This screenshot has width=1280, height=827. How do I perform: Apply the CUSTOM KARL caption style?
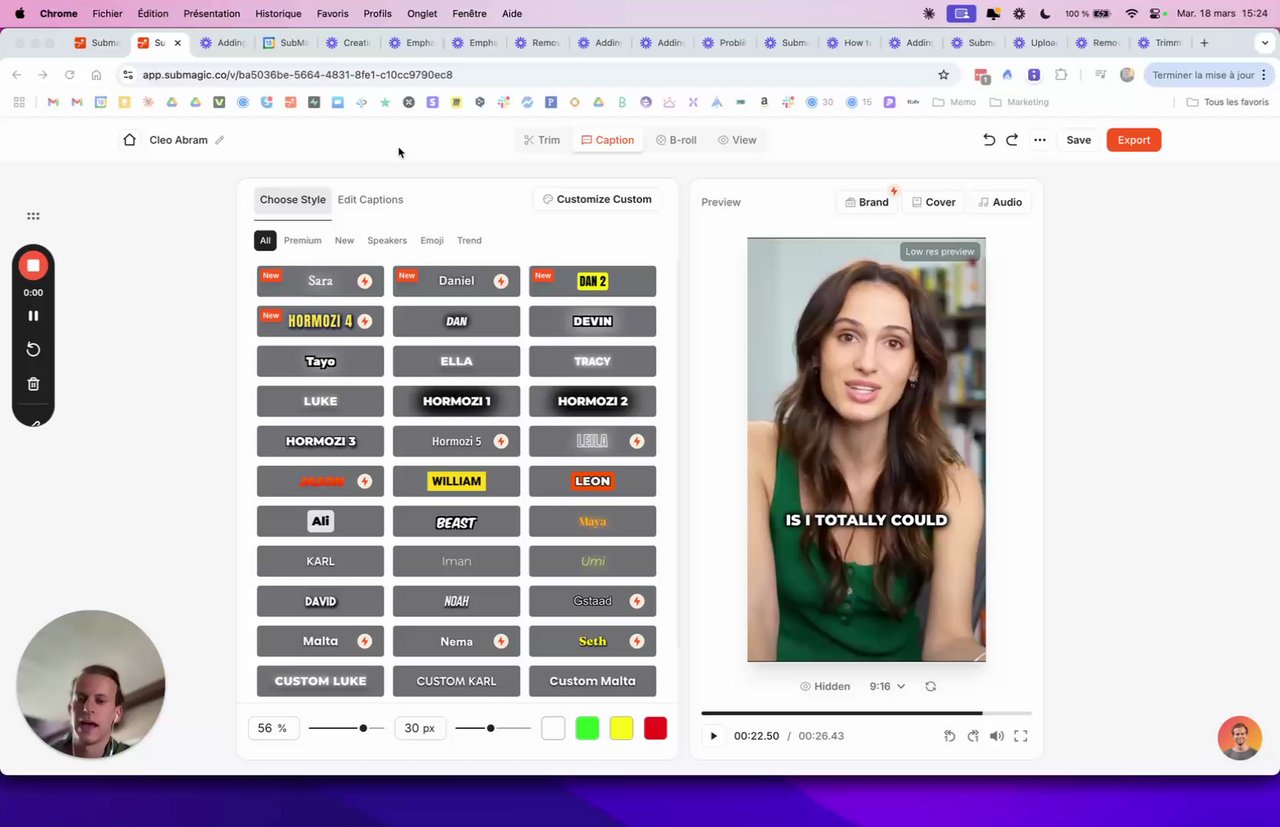coord(456,681)
